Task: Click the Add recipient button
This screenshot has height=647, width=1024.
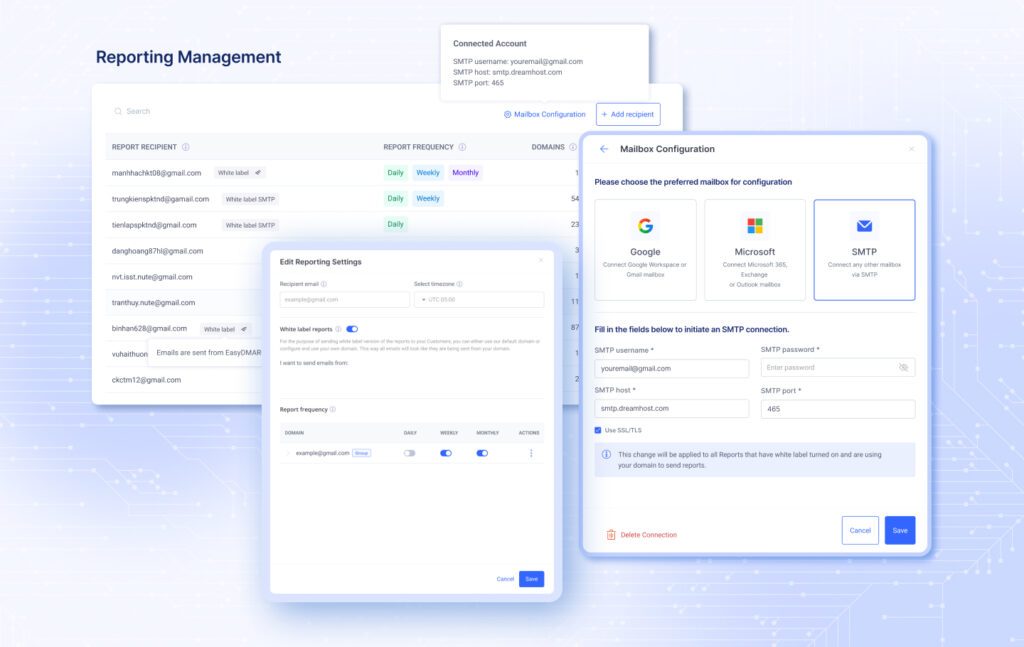Action: click(628, 114)
